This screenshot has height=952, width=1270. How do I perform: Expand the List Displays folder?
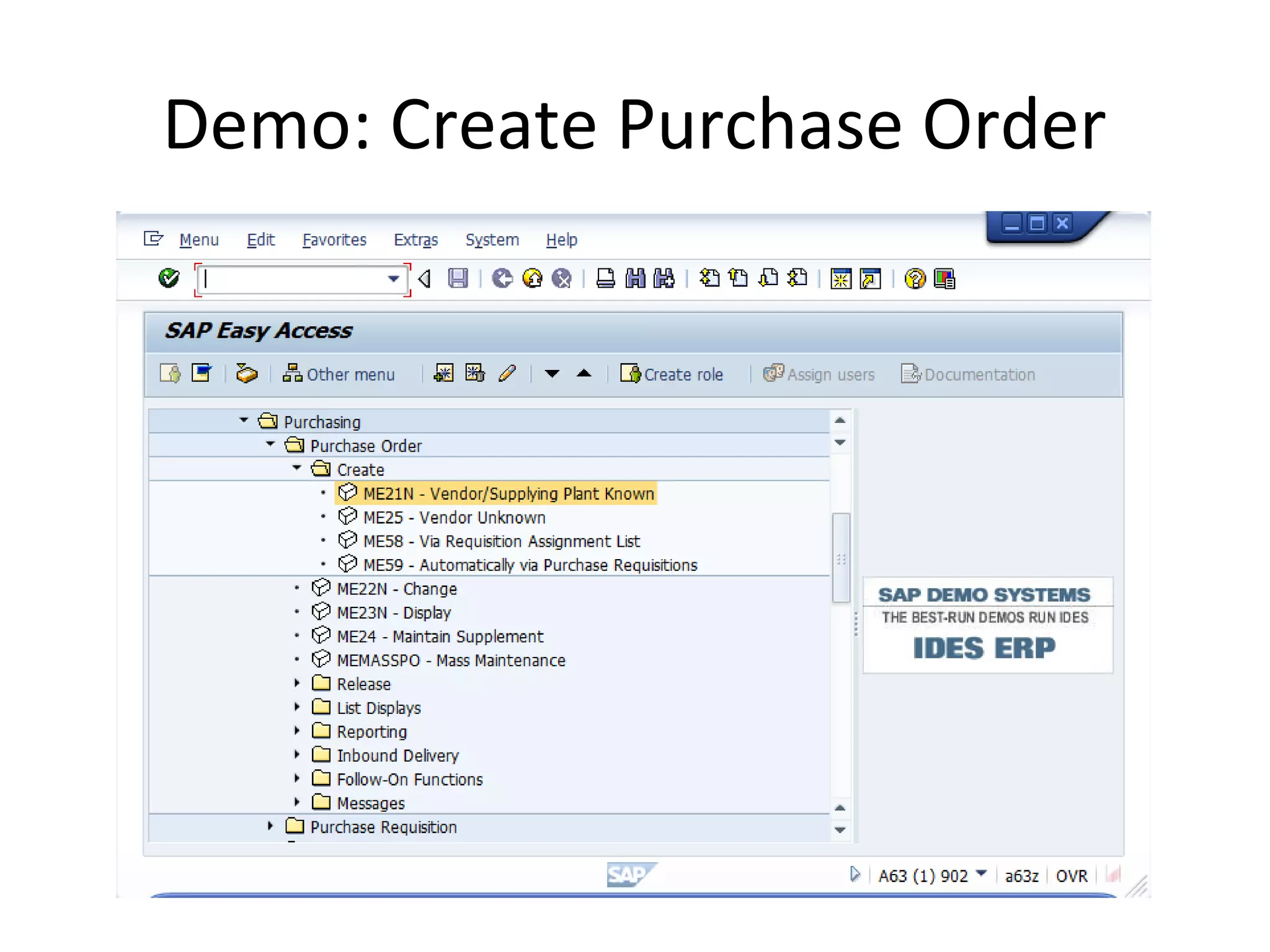[x=297, y=707]
